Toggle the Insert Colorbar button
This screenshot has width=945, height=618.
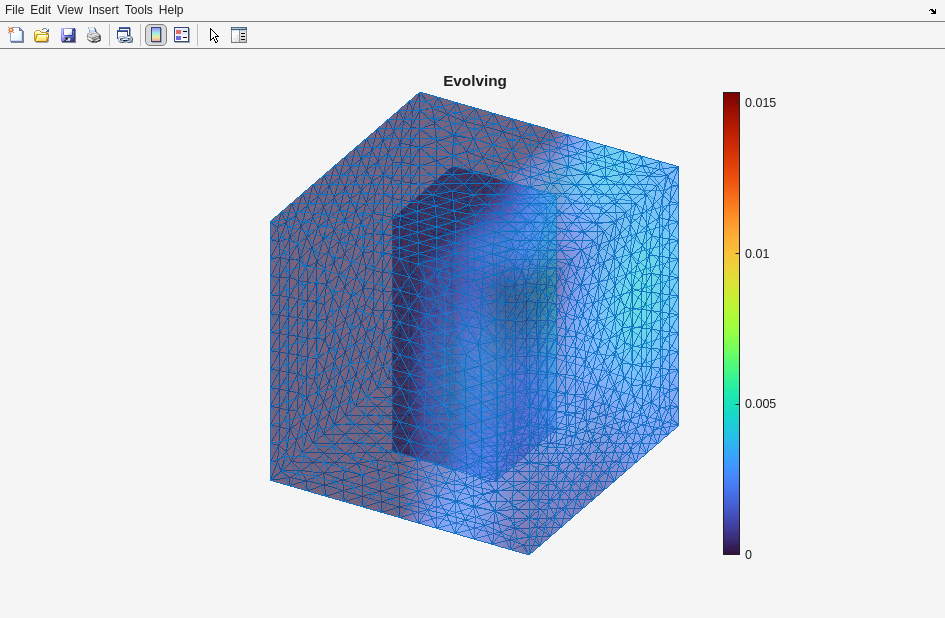156,35
